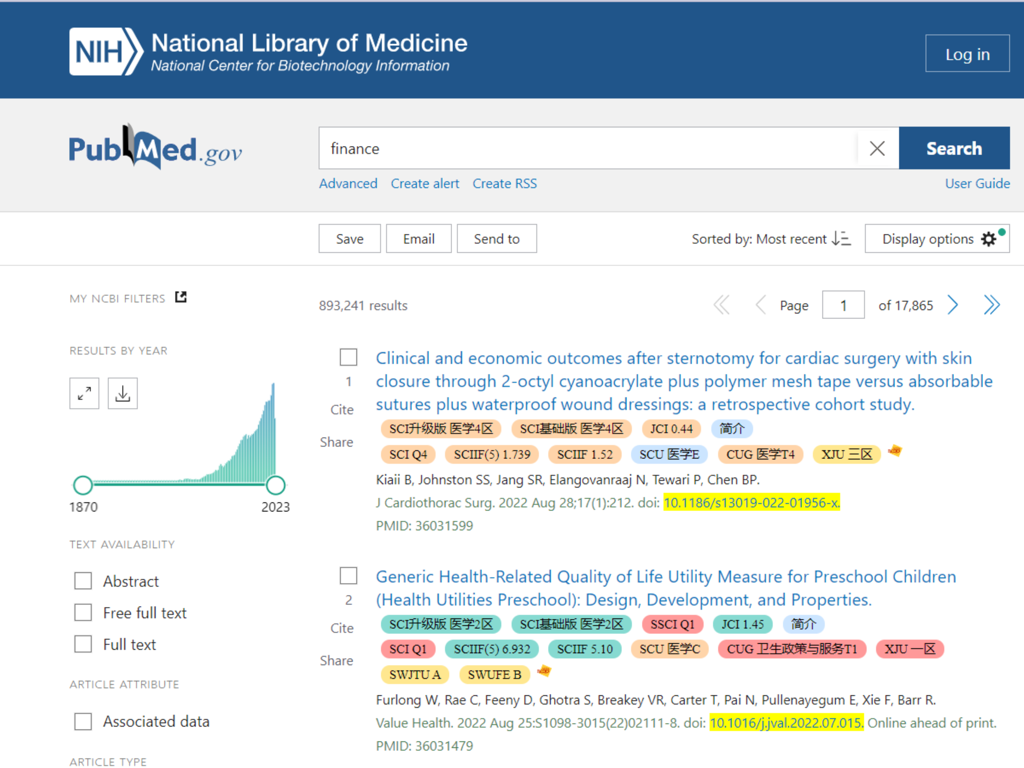Enable the Abstract text availability filter
This screenshot has height=768, width=1024.
click(x=83, y=580)
